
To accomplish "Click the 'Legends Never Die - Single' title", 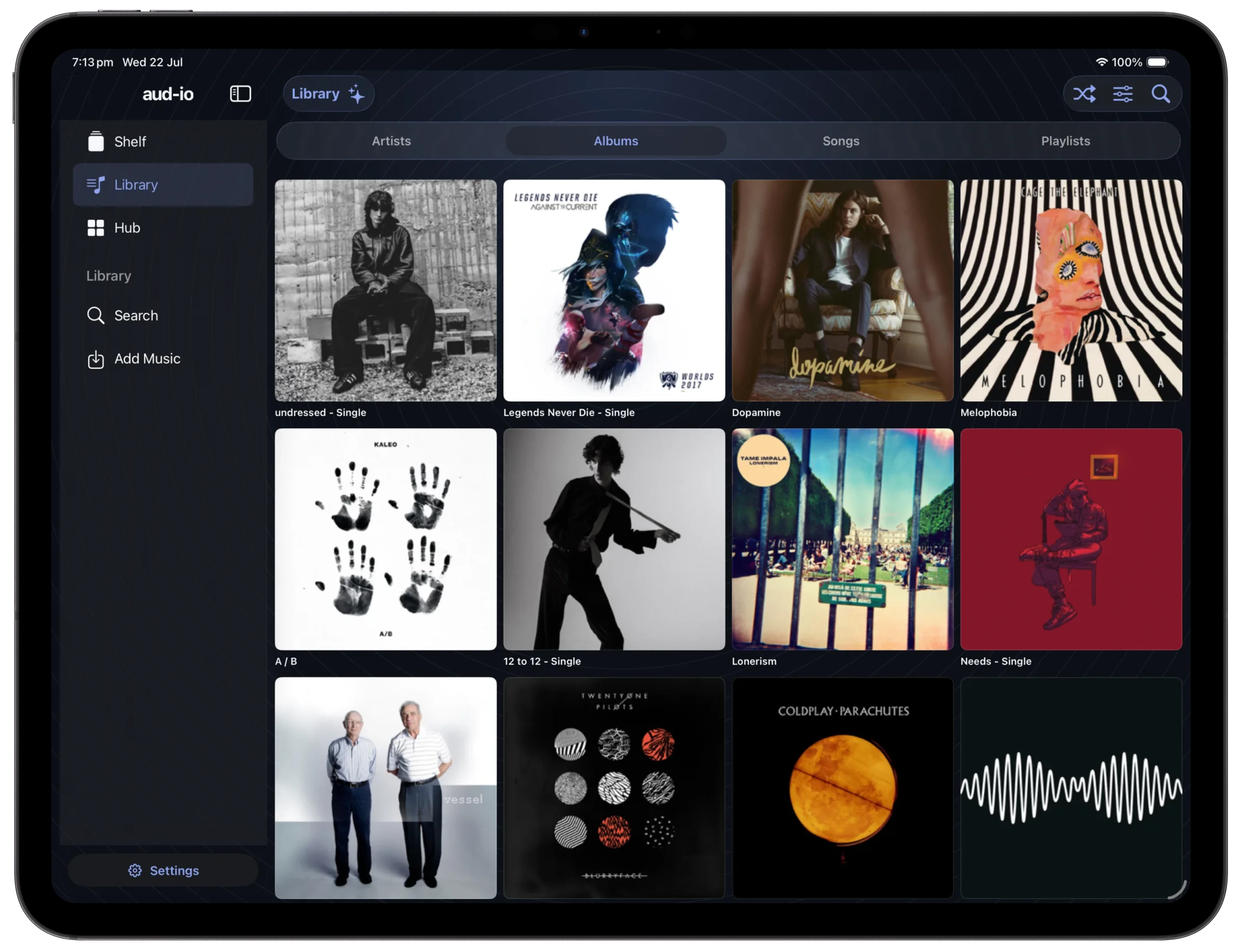I will click(x=568, y=413).
